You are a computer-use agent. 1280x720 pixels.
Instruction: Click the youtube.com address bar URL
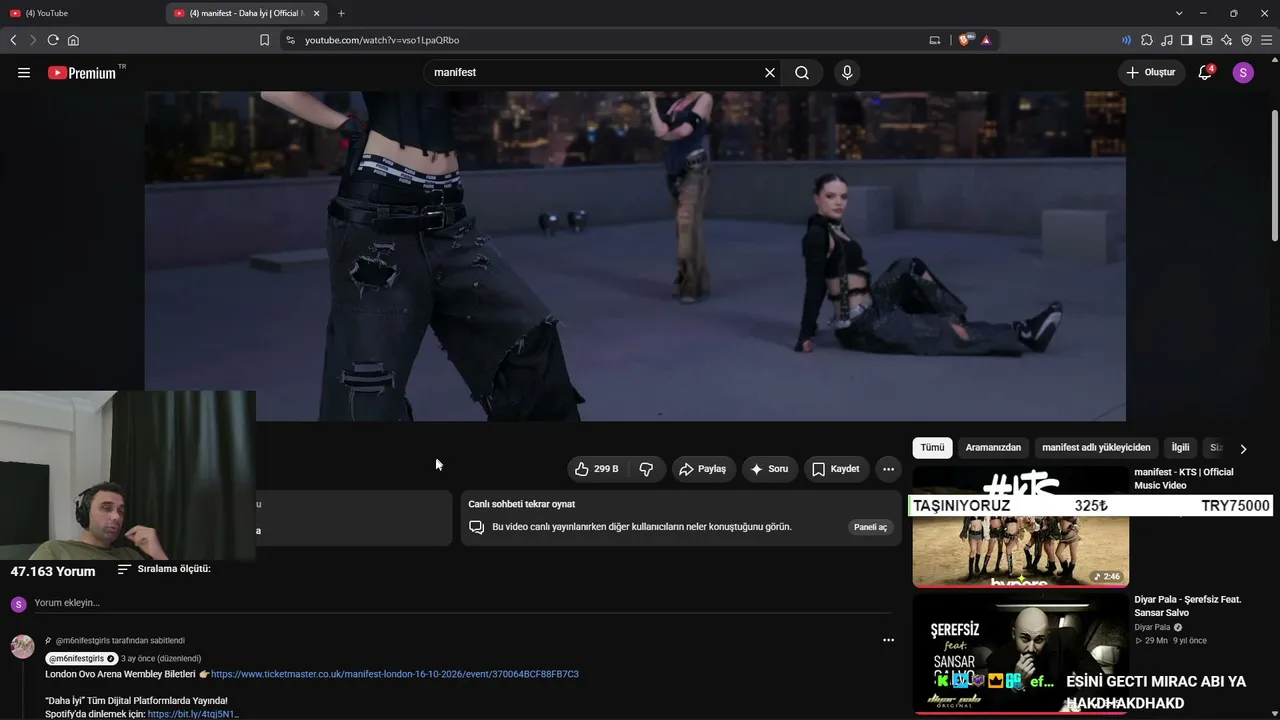[382, 40]
